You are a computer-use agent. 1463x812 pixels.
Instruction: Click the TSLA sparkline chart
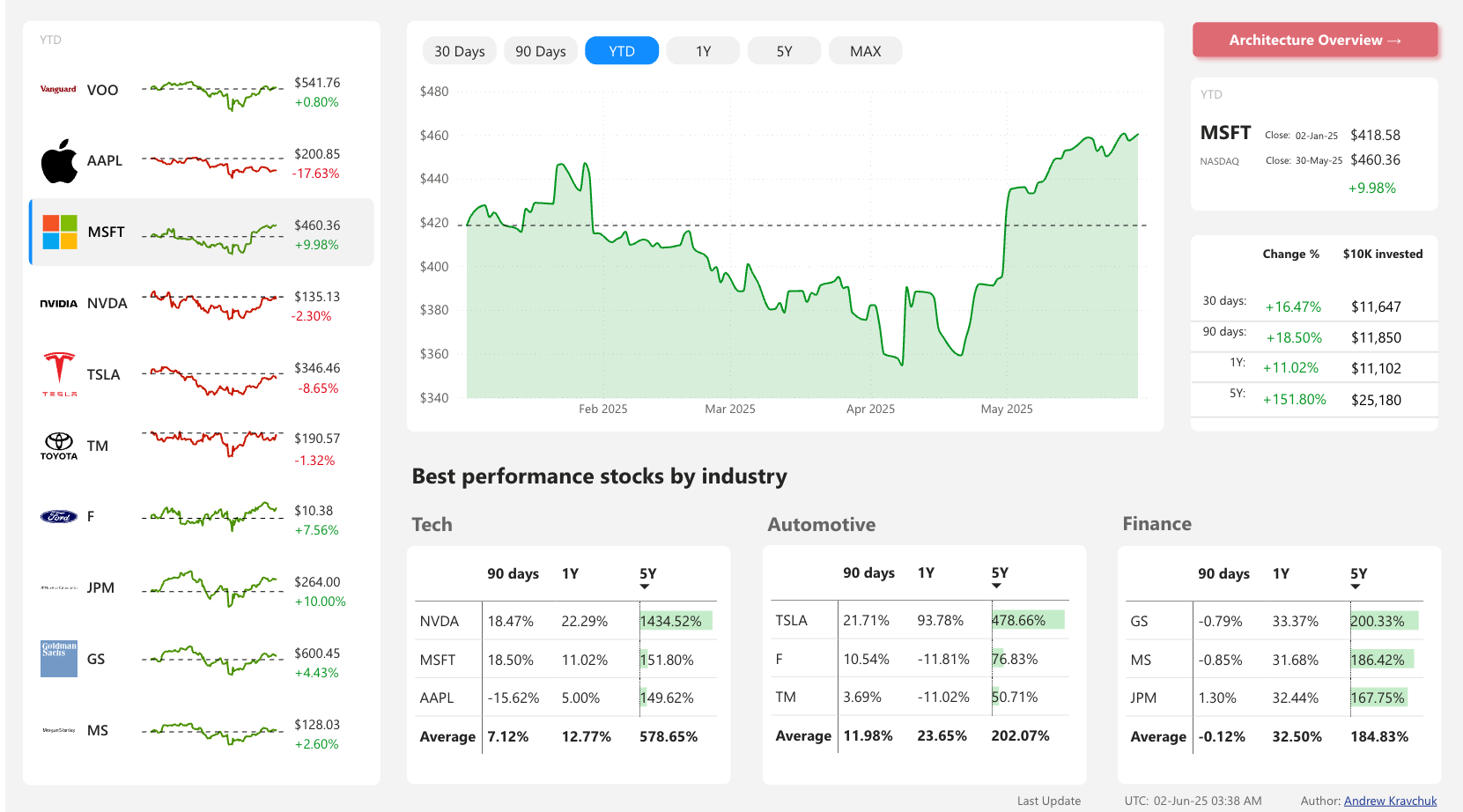coord(212,380)
